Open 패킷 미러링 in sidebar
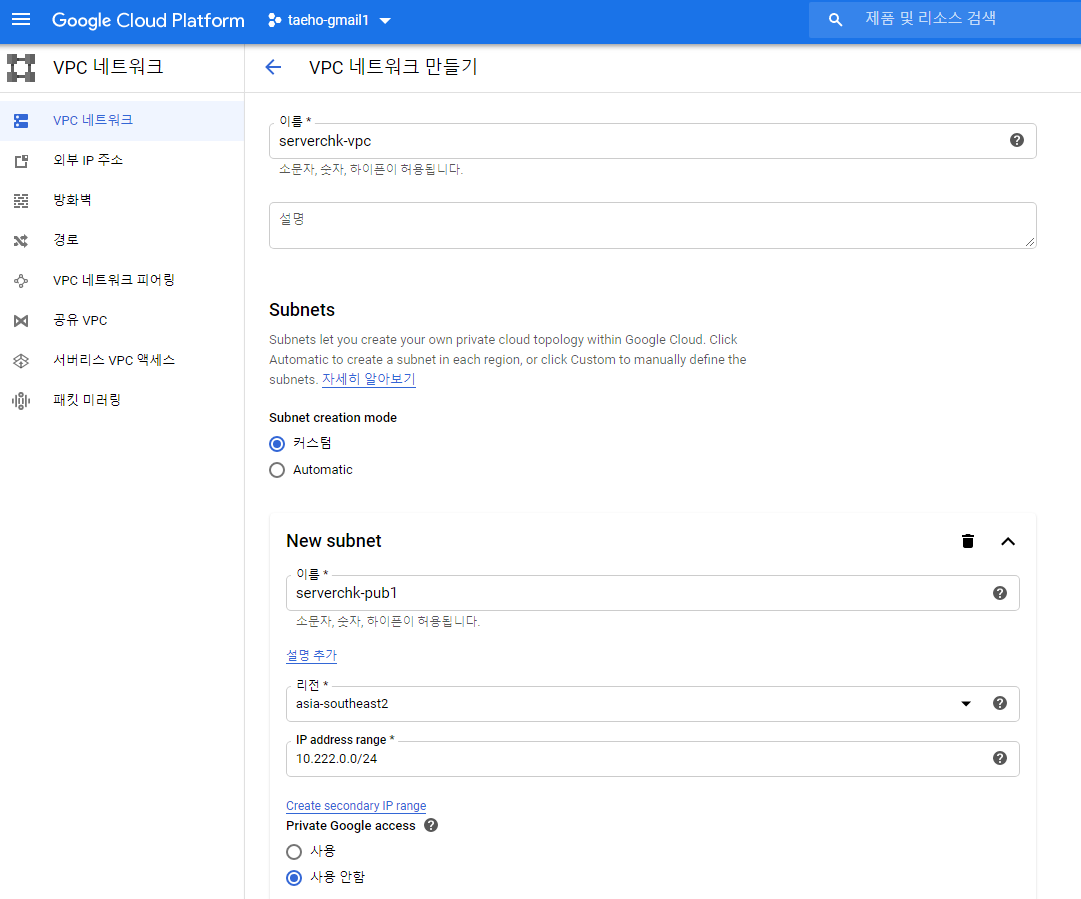 click(x=122, y=401)
